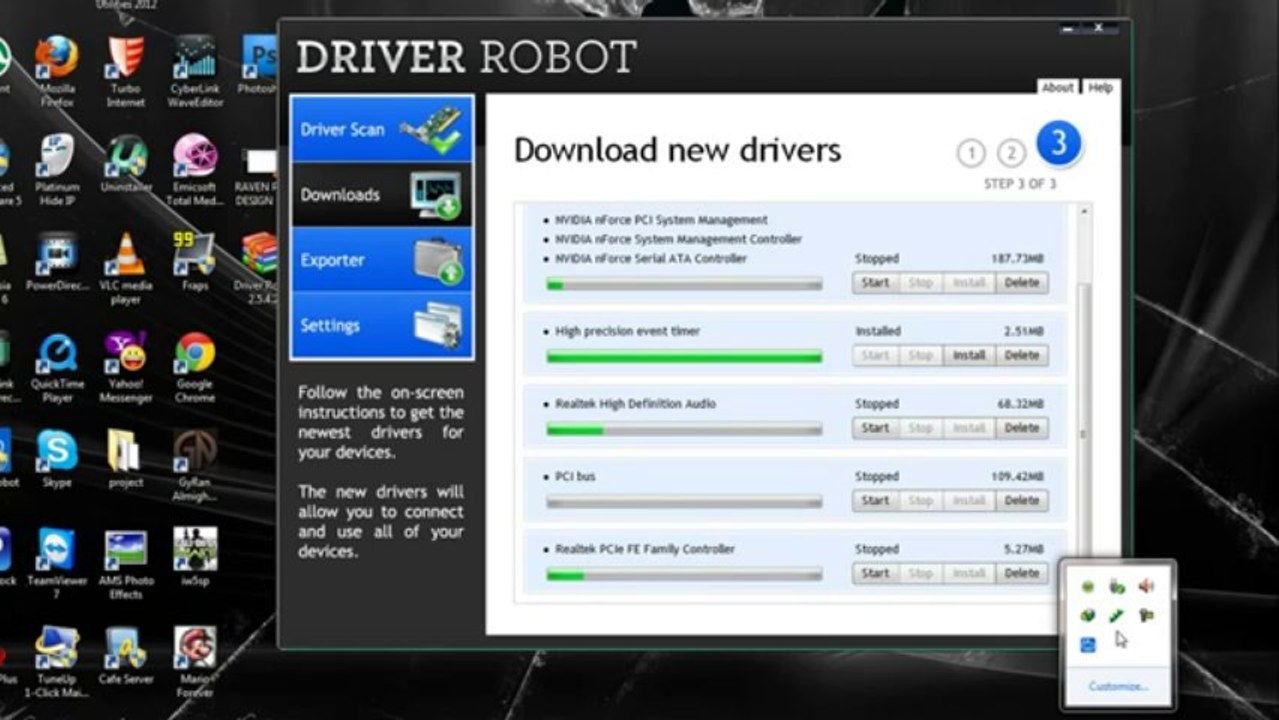This screenshot has width=1279, height=720.
Task: Start the NVIDIA nForce Serial ATA download
Action: point(875,283)
